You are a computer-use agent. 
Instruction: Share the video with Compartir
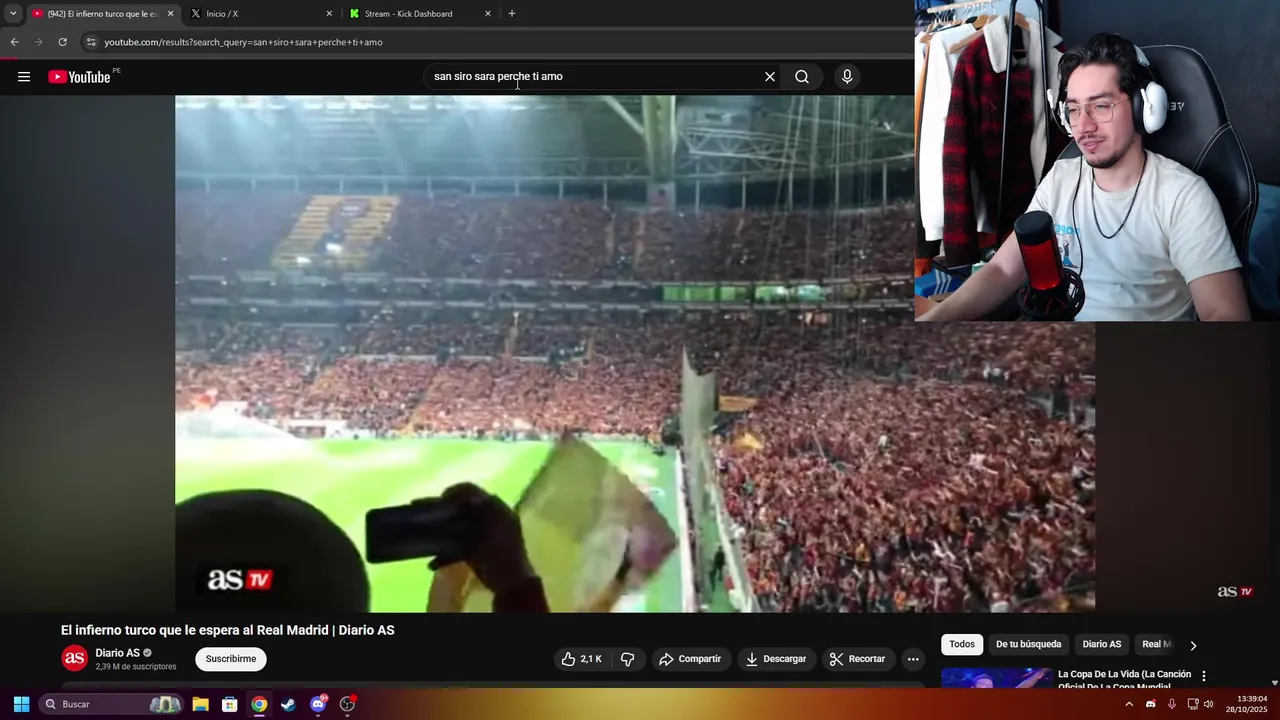tap(690, 659)
